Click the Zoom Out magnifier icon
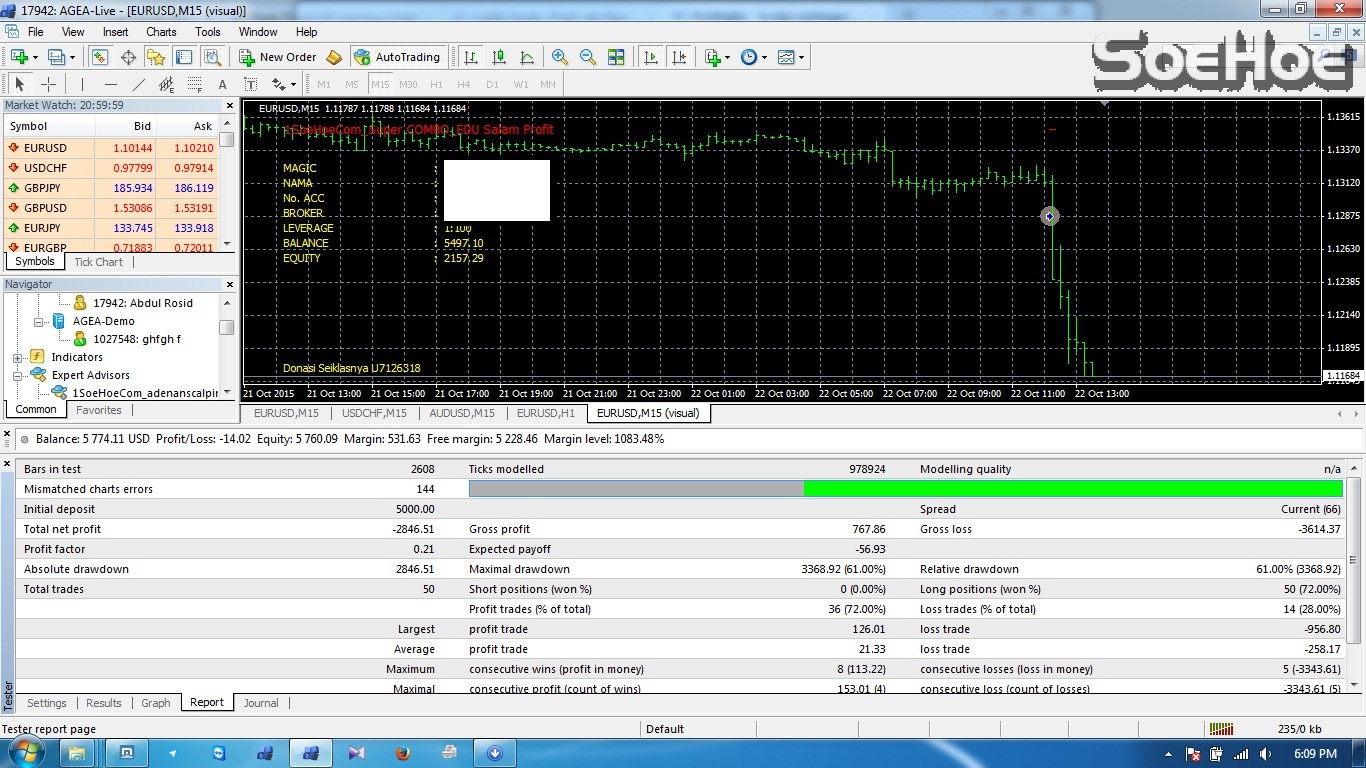The width and height of the screenshot is (1366, 768). tap(588, 57)
